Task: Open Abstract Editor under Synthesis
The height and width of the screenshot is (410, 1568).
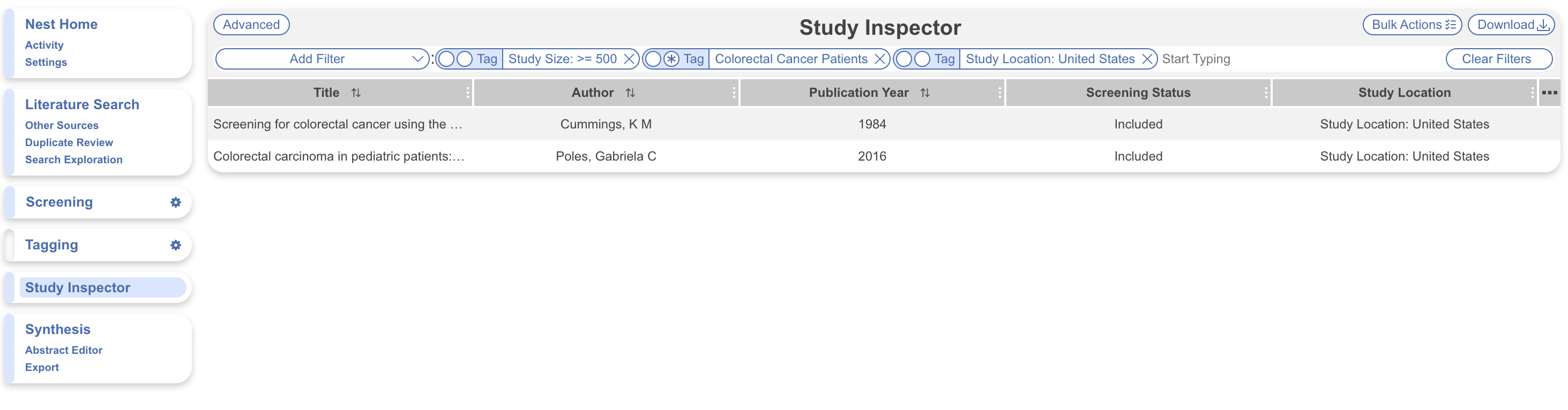Action: coord(63,351)
